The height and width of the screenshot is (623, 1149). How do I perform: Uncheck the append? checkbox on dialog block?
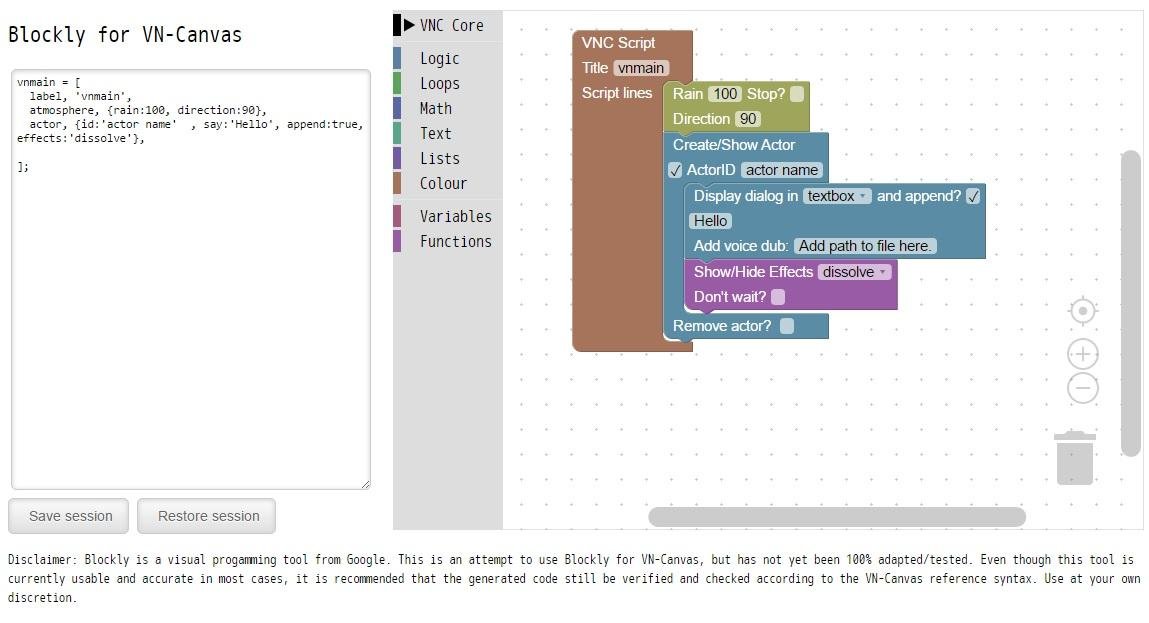(975, 196)
